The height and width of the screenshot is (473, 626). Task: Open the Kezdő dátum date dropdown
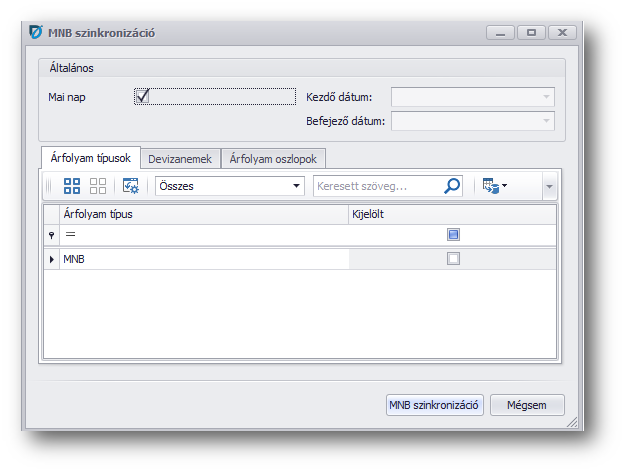[x=546, y=97]
